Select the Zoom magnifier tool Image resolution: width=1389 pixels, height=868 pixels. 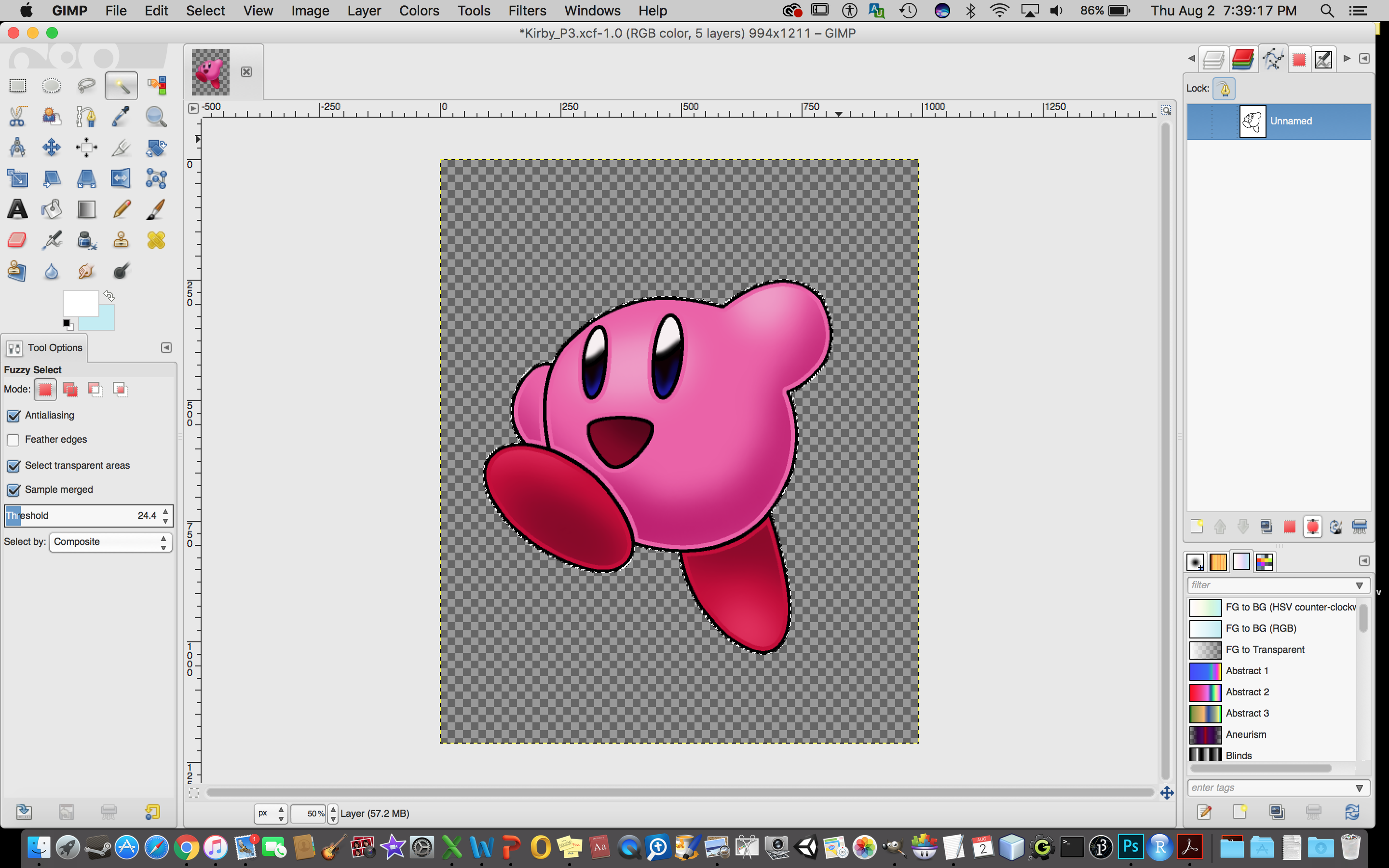[x=156, y=117]
